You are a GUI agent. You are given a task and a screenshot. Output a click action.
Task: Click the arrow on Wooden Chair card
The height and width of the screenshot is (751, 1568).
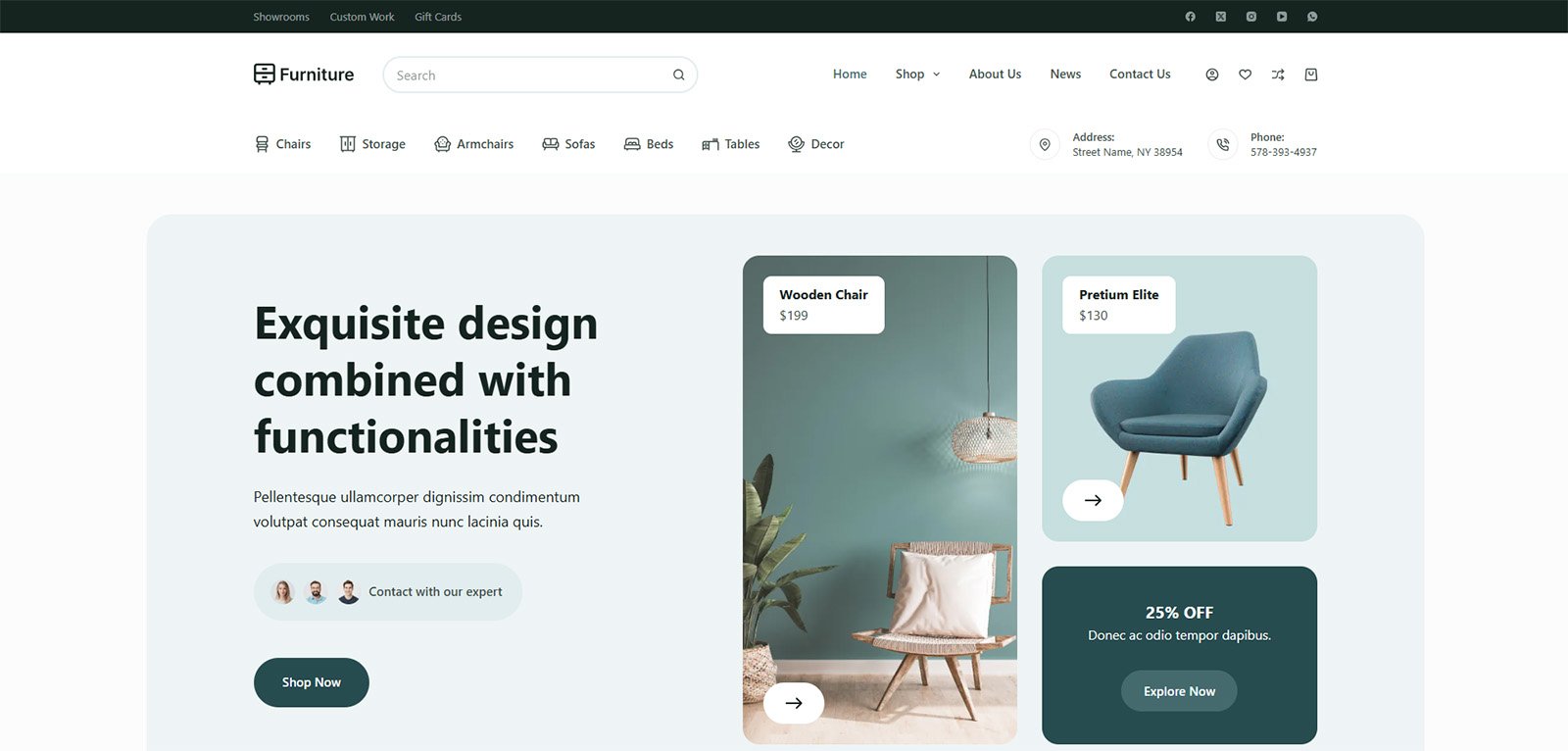[794, 703]
